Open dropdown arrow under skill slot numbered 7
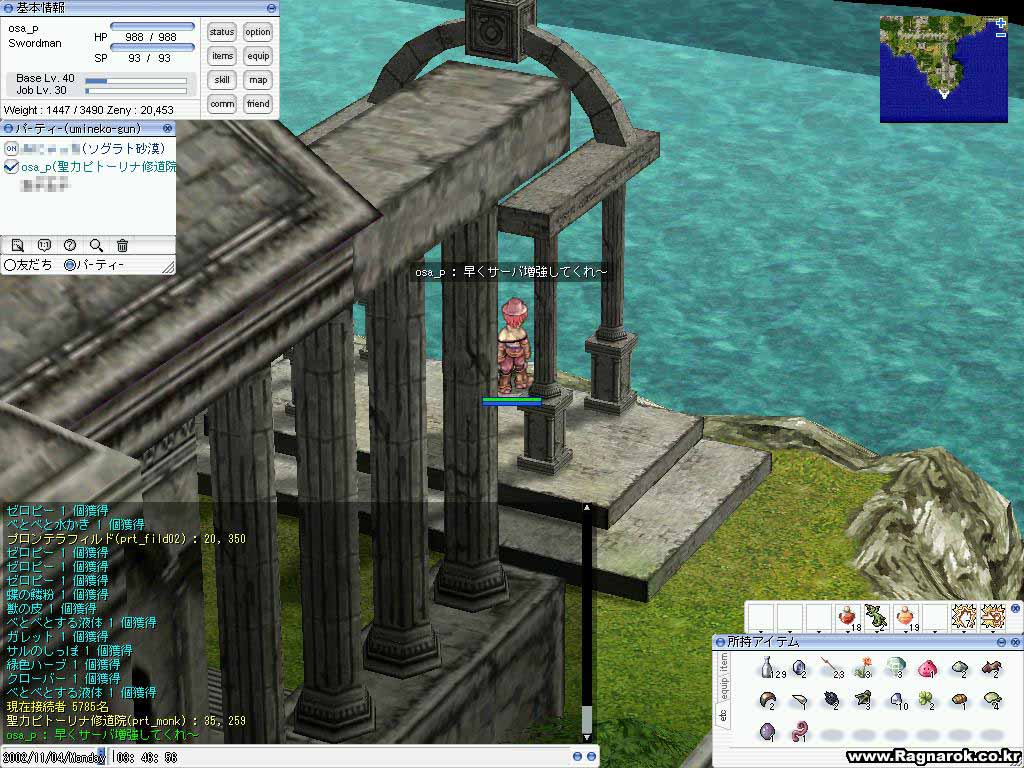Image resolution: width=1024 pixels, height=768 pixels. pos(963,632)
